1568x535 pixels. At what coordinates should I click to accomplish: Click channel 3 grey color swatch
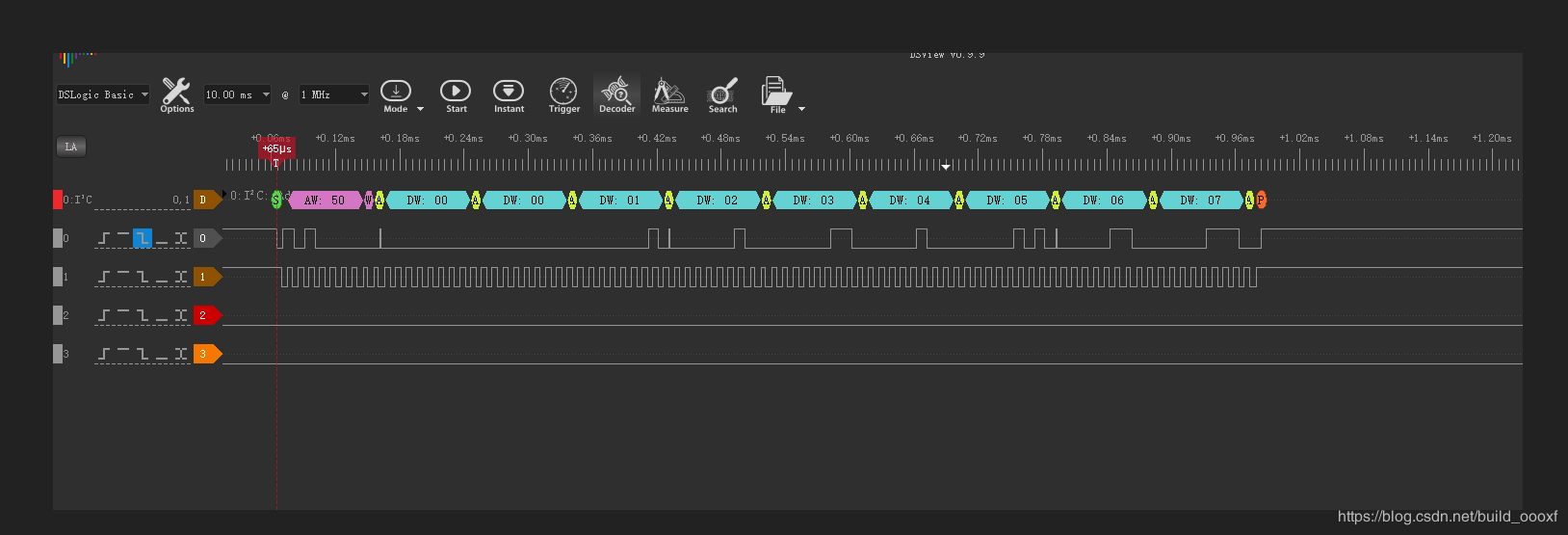[58, 354]
